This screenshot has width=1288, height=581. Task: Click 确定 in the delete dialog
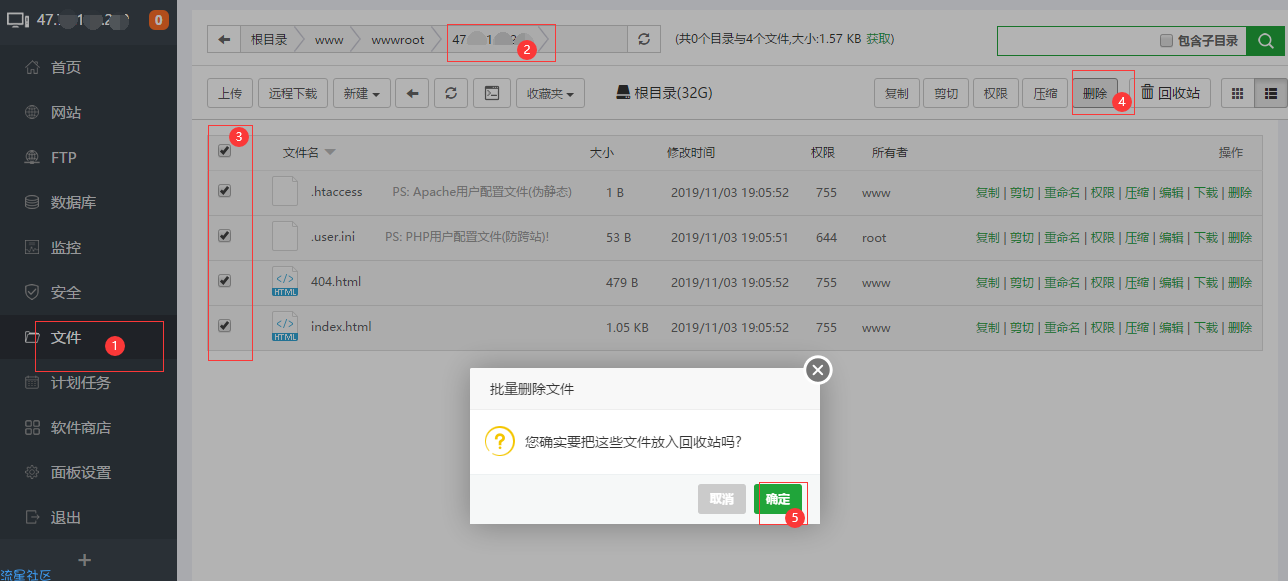click(x=778, y=499)
